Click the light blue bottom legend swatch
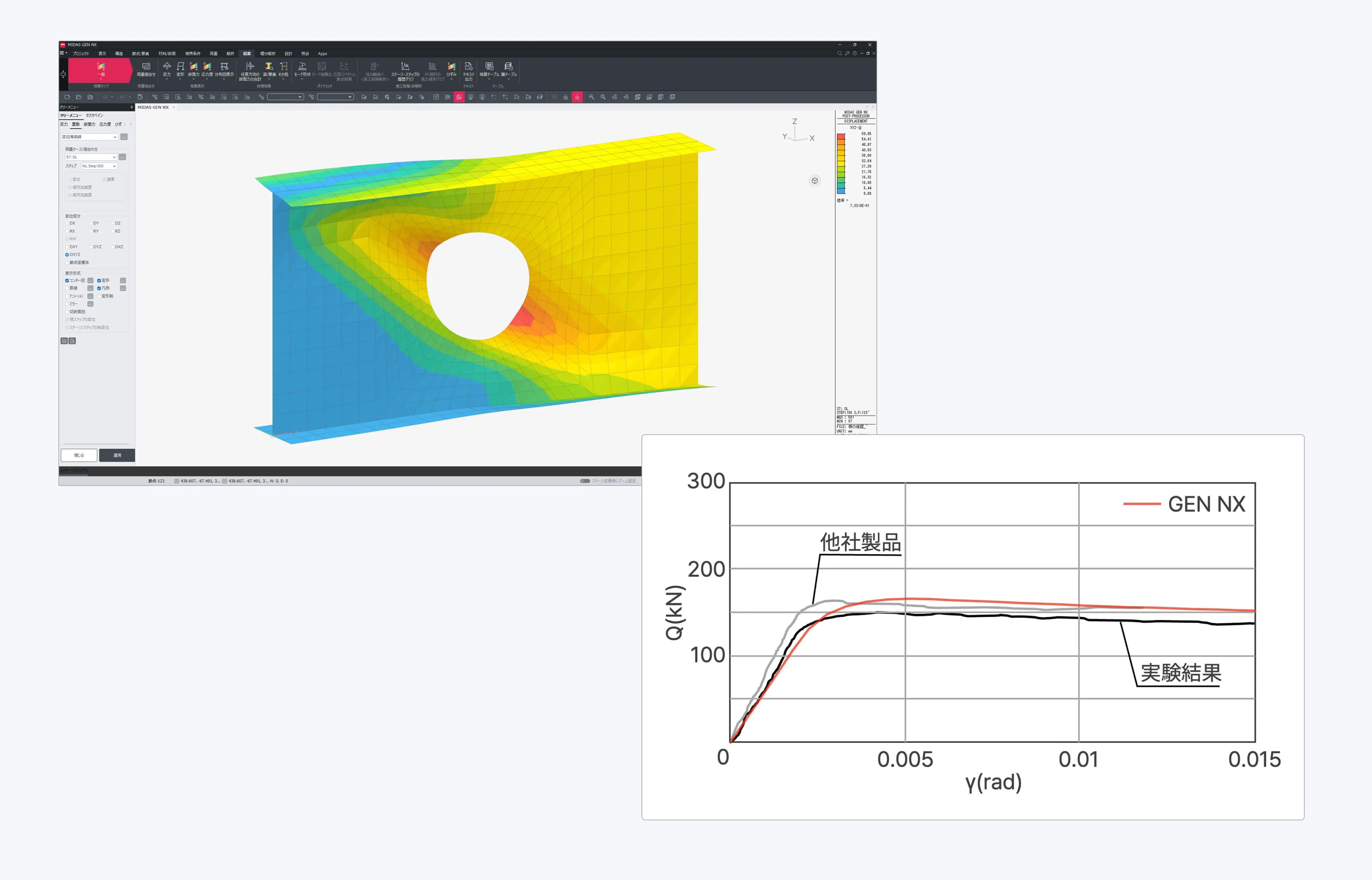The width and height of the screenshot is (1372, 880). coord(841,191)
